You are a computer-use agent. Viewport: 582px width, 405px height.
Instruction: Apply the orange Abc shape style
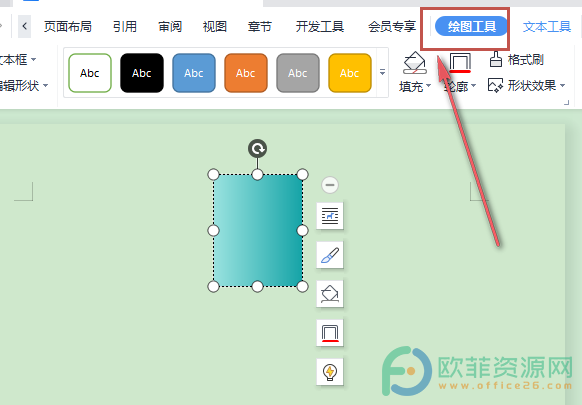(246, 73)
